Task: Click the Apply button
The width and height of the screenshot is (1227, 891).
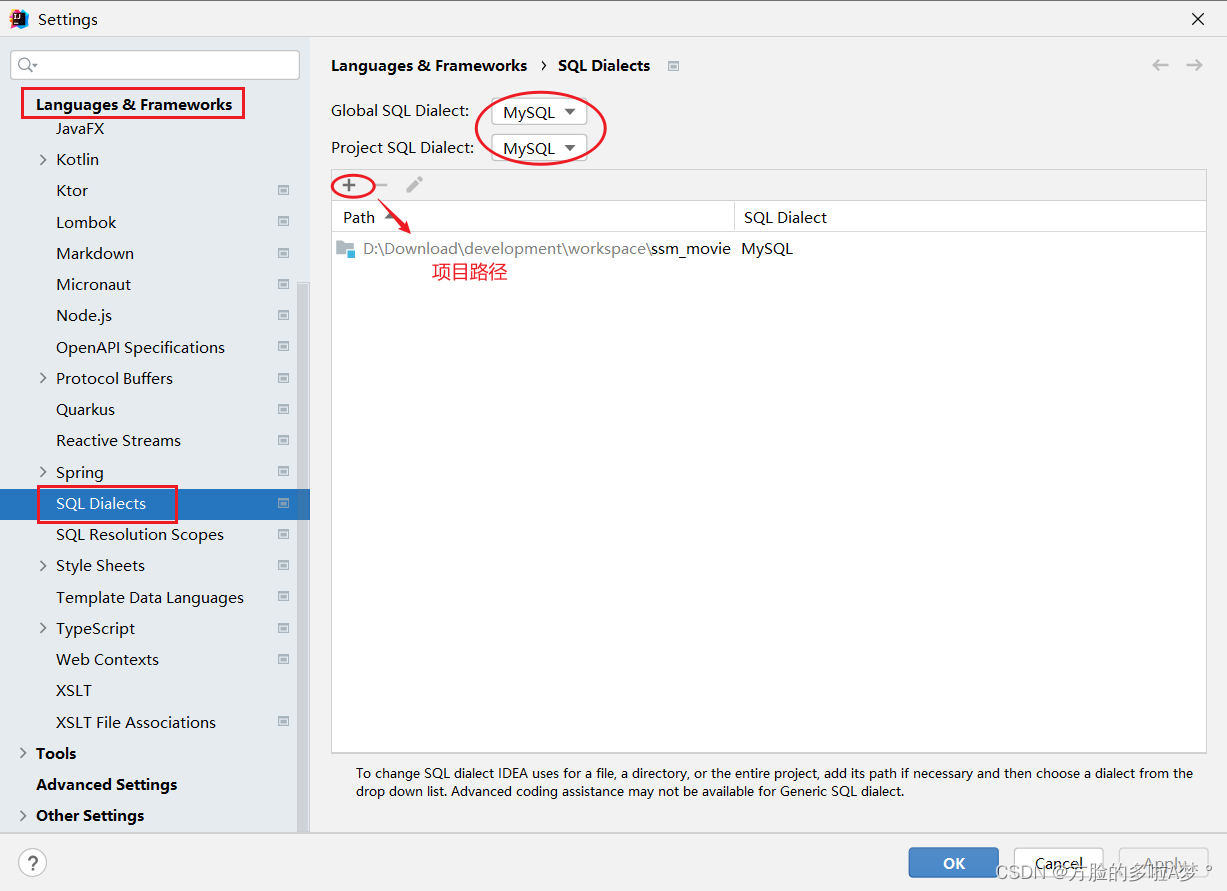Action: [1164, 863]
